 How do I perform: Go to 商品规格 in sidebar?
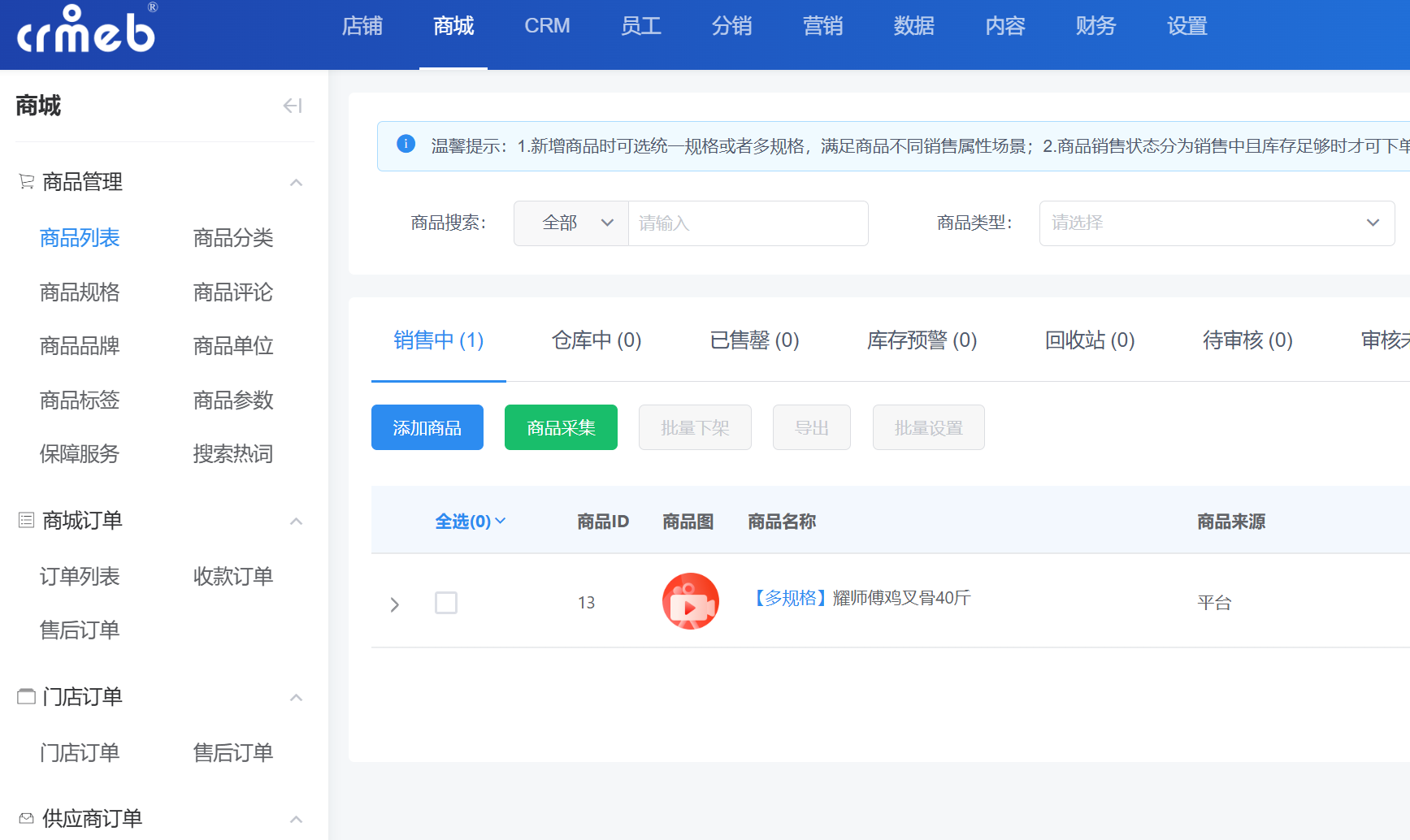tap(80, 292)
